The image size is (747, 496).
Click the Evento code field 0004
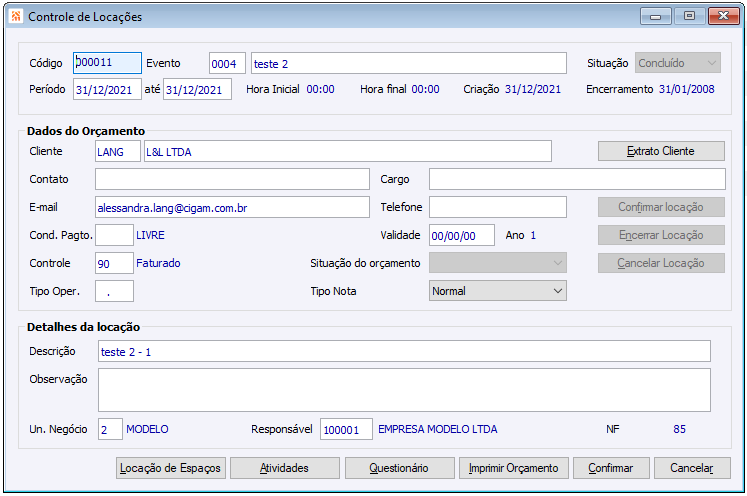tap(227, 63)
